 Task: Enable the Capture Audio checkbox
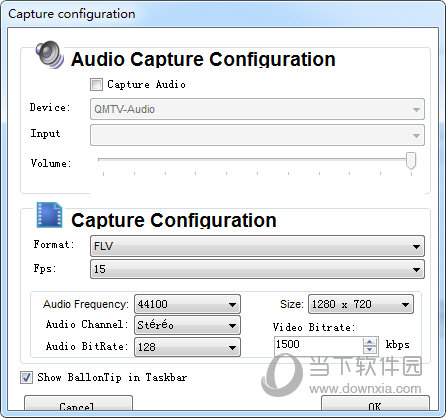coord(96,84)
